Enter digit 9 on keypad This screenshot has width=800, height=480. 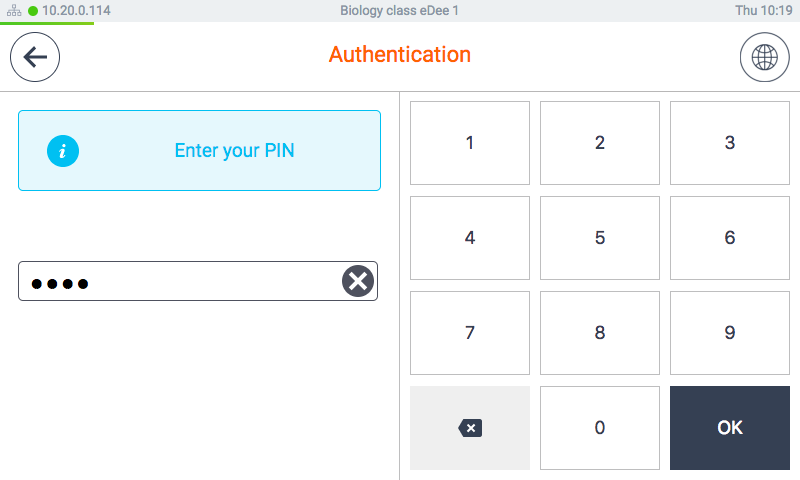pos(730,333)
